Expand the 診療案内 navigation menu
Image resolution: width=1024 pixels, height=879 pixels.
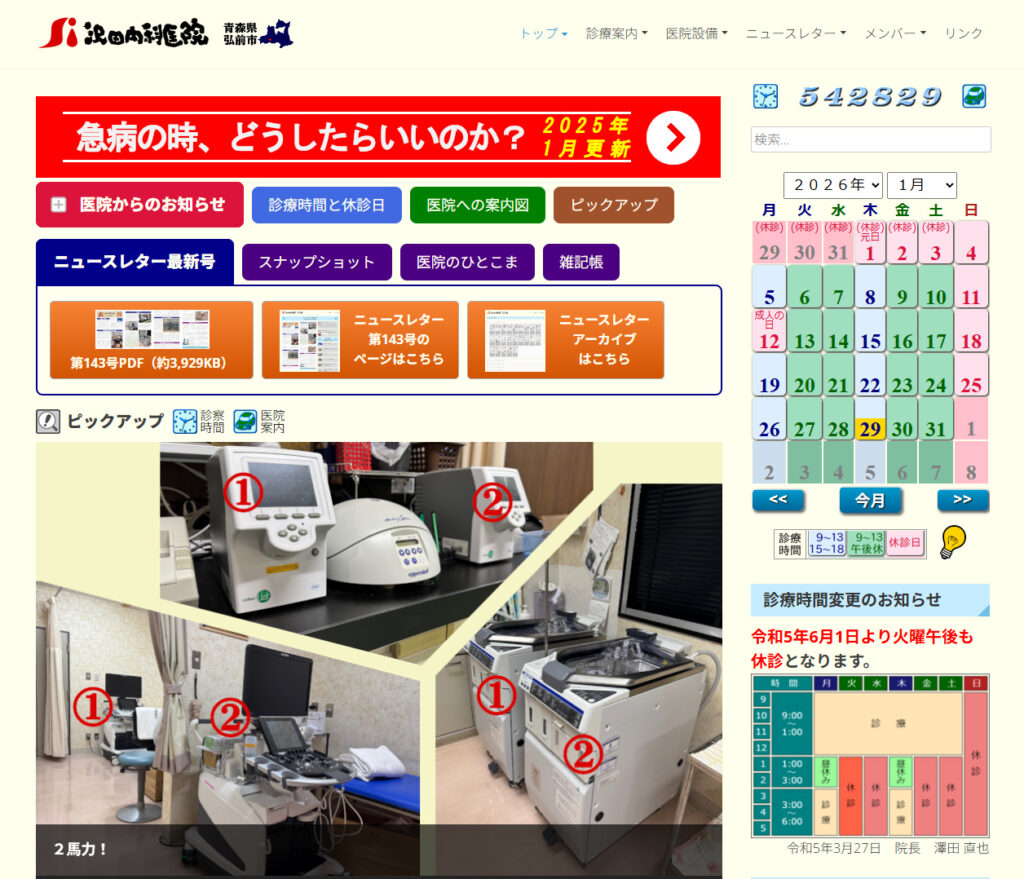[616, 33]
